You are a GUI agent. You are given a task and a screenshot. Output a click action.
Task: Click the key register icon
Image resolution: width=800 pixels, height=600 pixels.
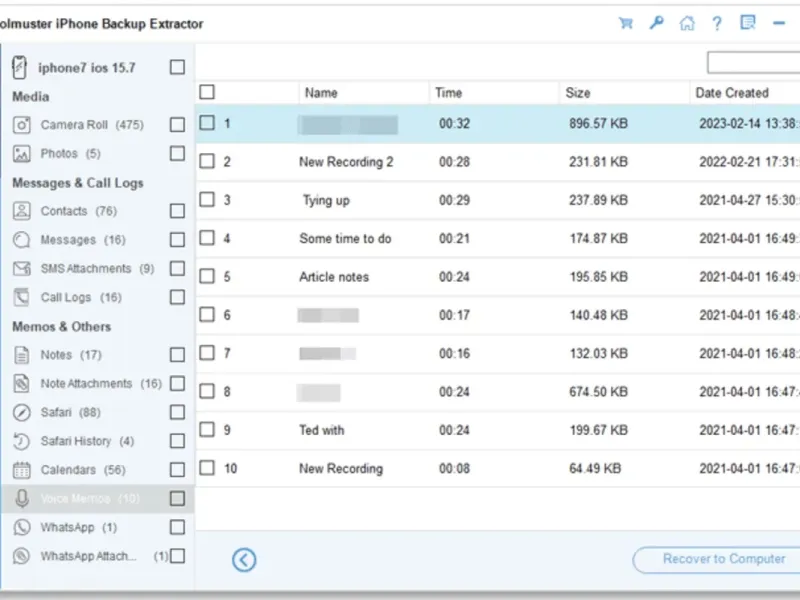656,23
